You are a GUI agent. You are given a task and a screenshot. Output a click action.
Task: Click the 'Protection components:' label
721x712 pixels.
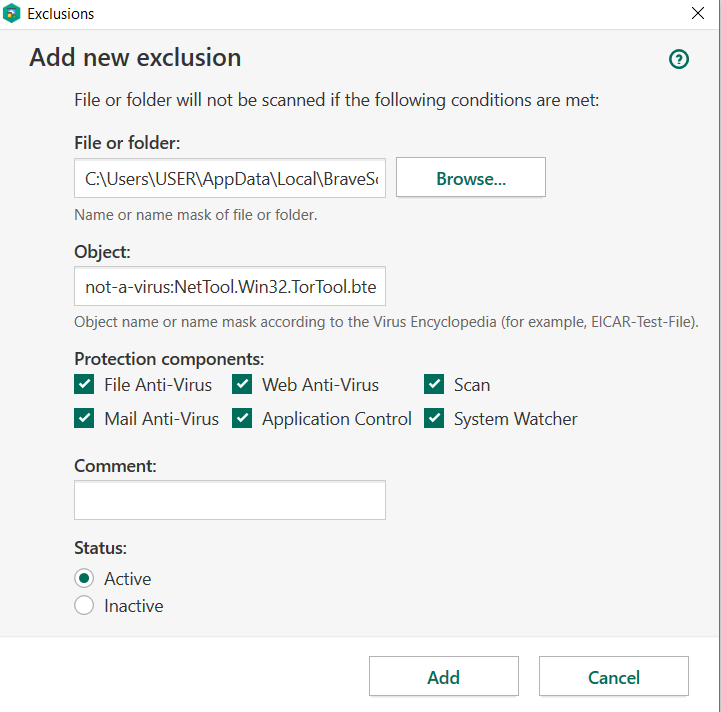click(x=169, y=359)
